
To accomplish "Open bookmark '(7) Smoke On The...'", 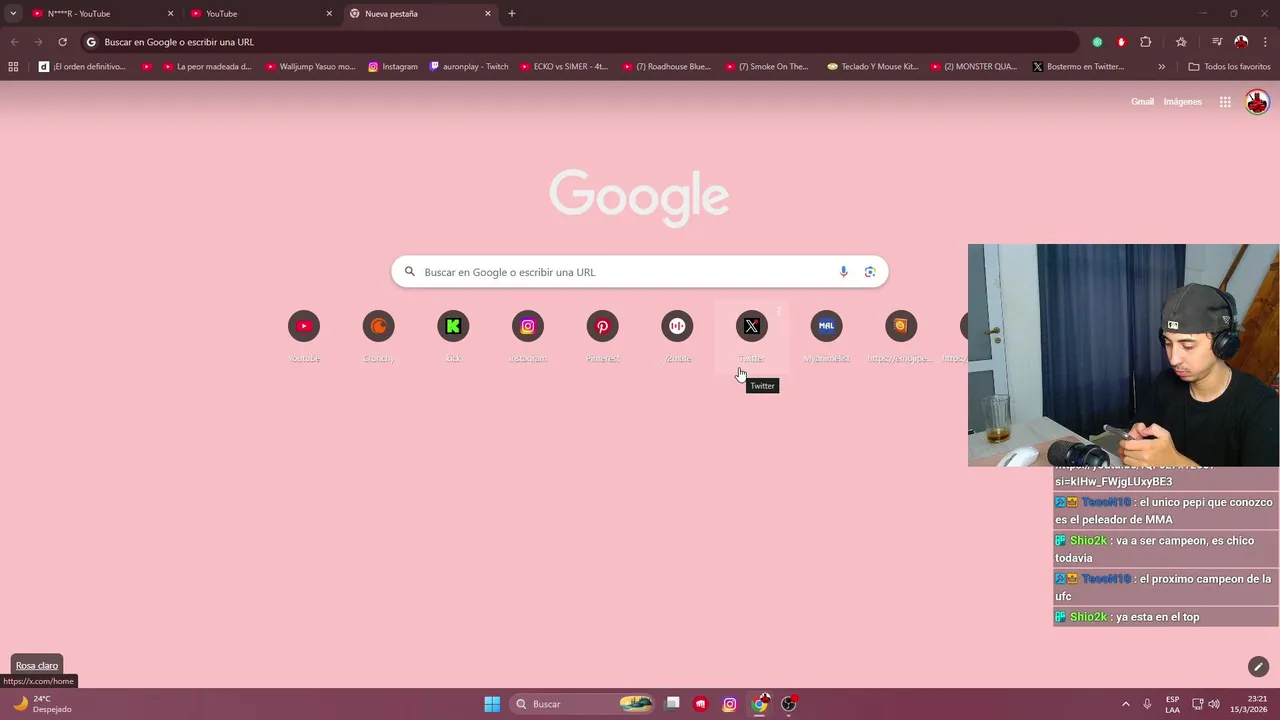I will tap(766, 67).
